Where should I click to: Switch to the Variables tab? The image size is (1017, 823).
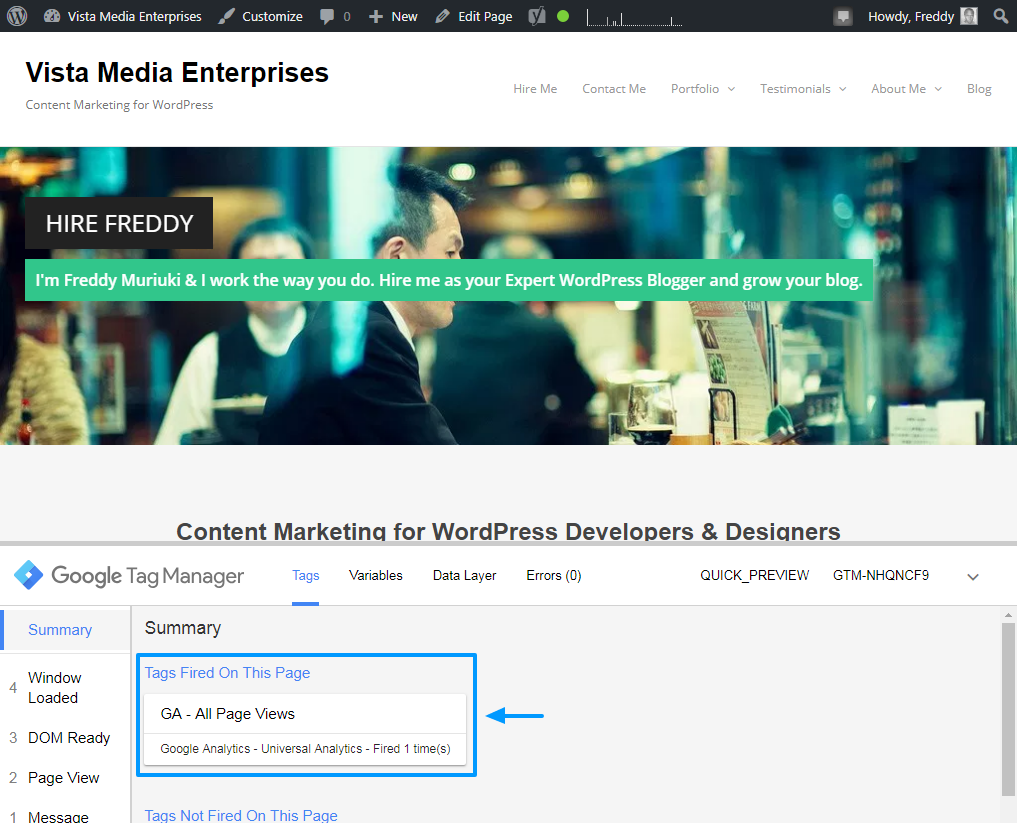[376, 575]
